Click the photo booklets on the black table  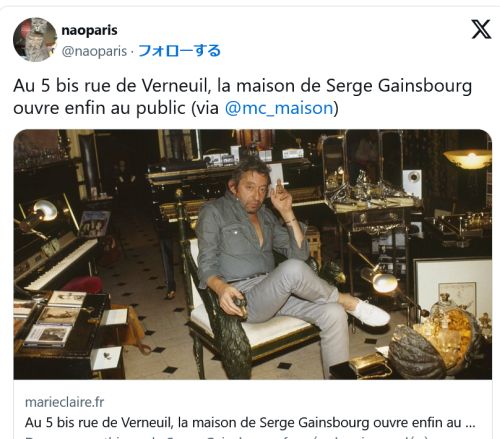(x=55, y=318)
